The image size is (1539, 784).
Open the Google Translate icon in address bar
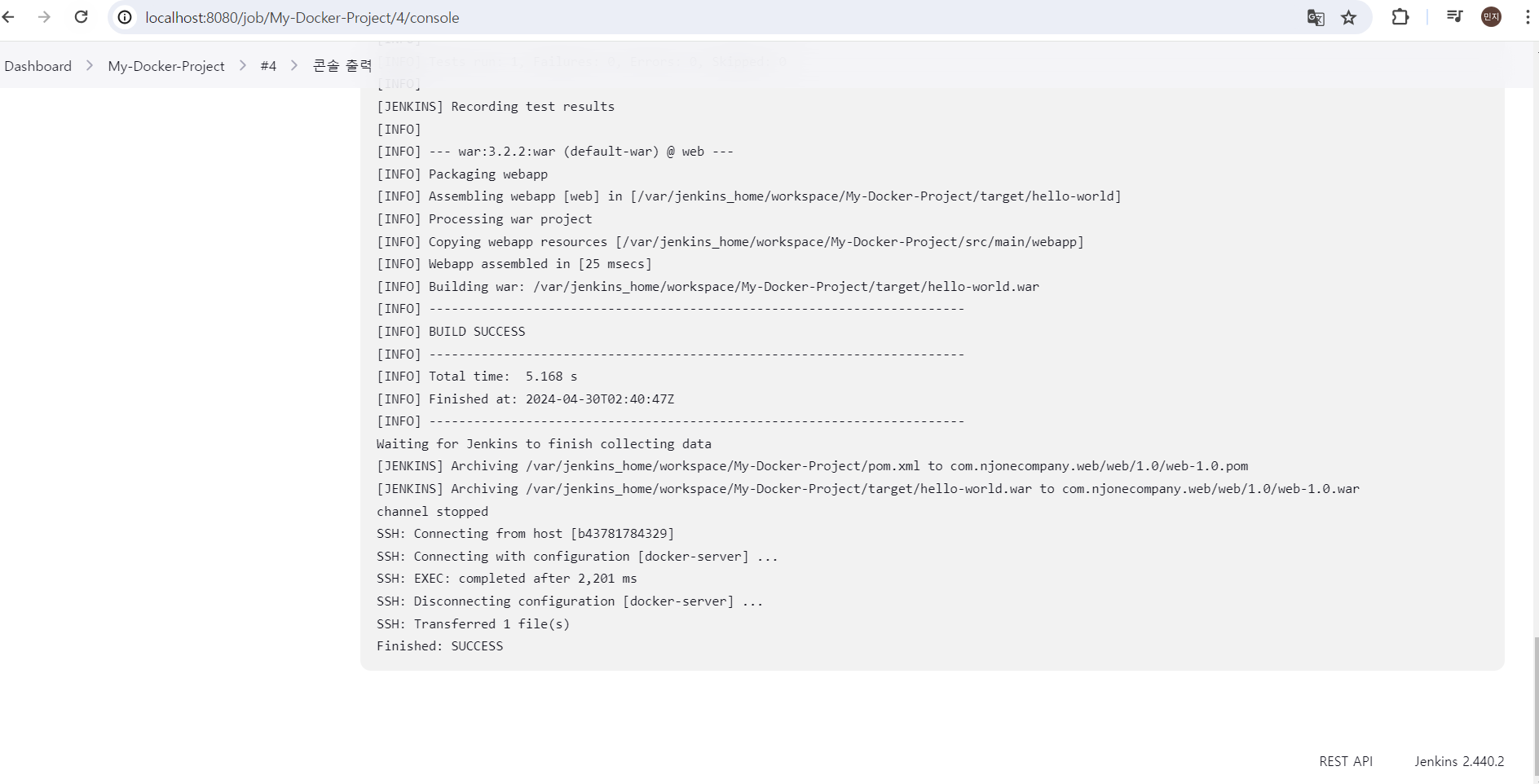[1316, 17]
